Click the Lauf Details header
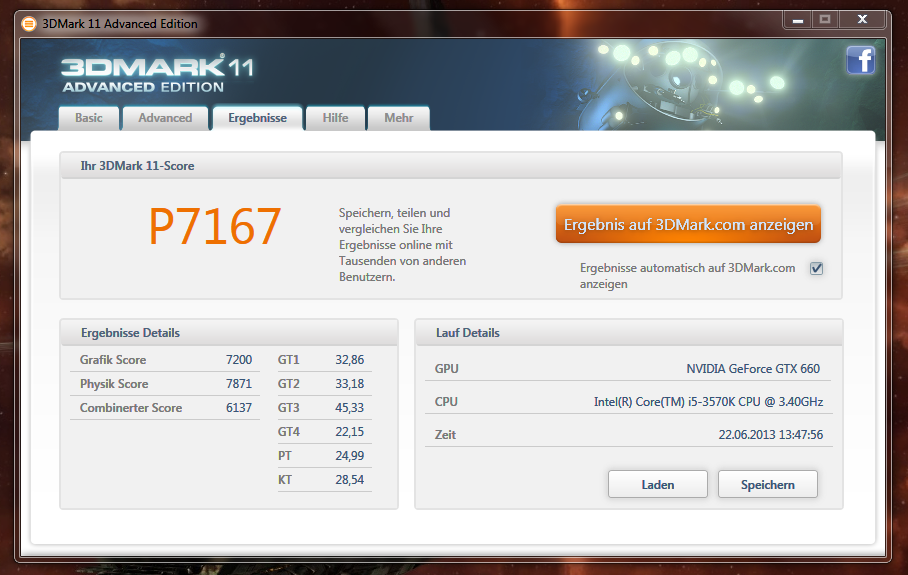 pos(468,333)
